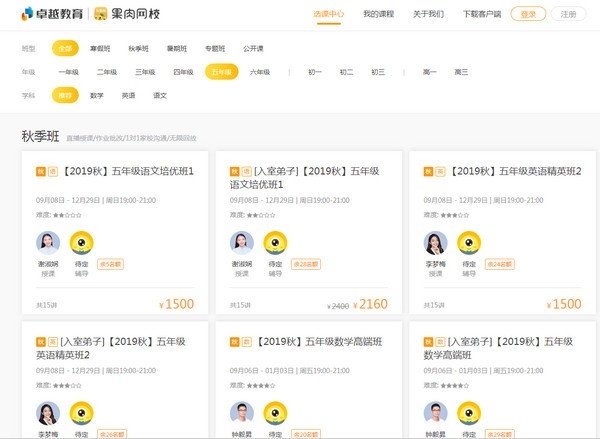Open teacher 谢淑娴's avatar in first course card
The image size is (600, 439).
(x=48, y=243)
